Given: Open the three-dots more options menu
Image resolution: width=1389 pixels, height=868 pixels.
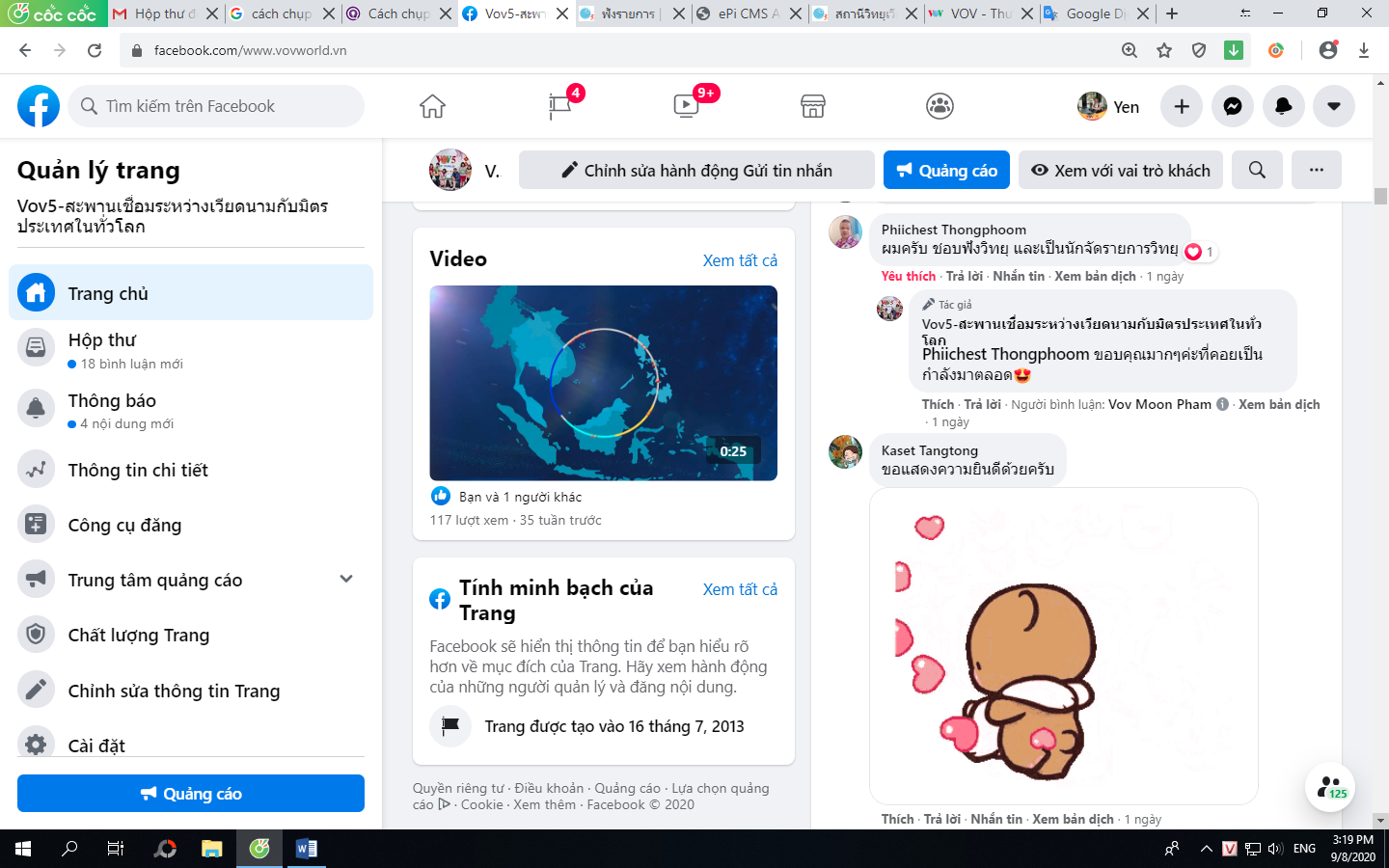Looking at the screenshot, I should [1316, 170].
